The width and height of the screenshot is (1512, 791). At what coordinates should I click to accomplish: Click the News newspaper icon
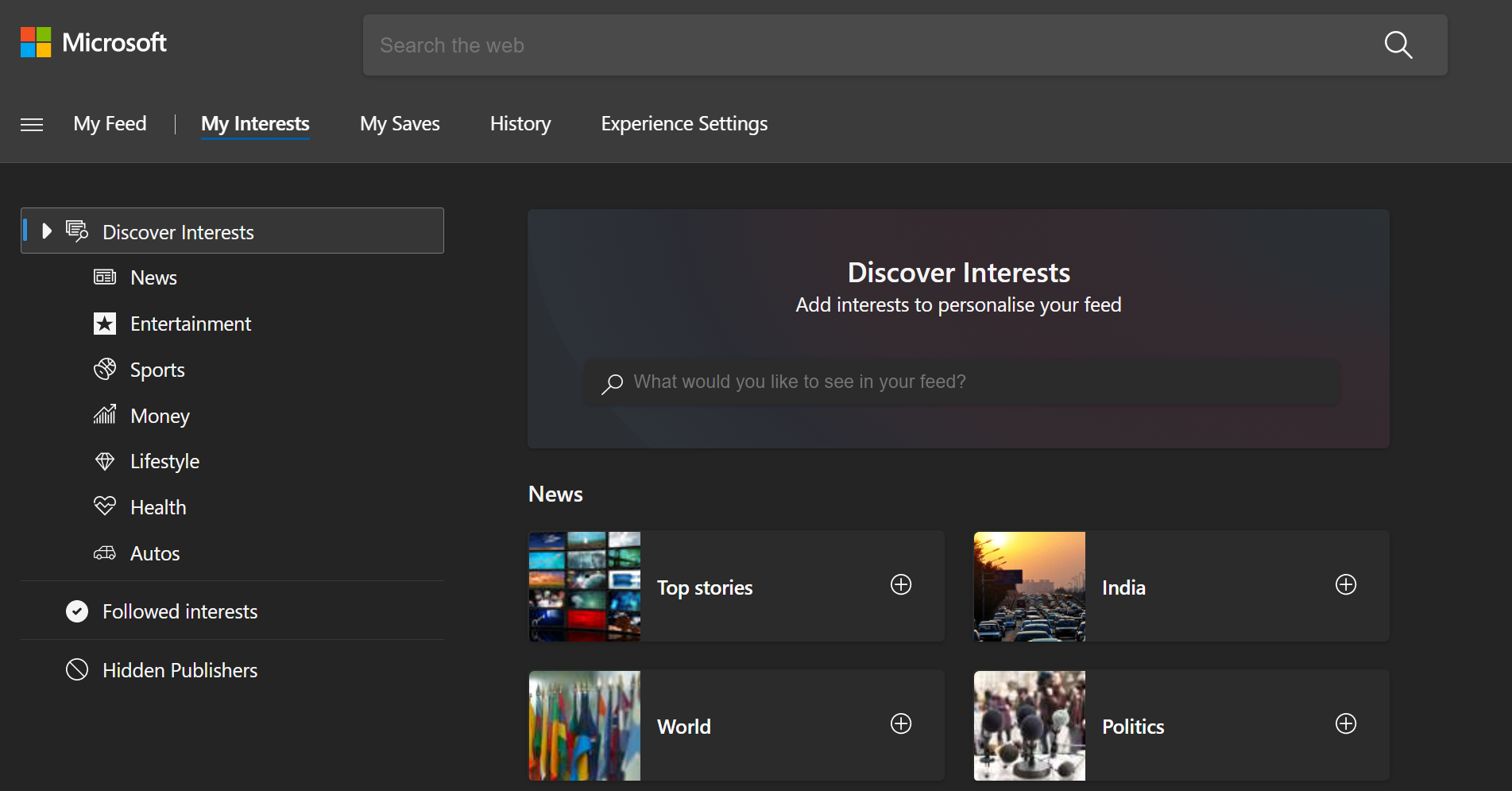click(x=105, y=277)
